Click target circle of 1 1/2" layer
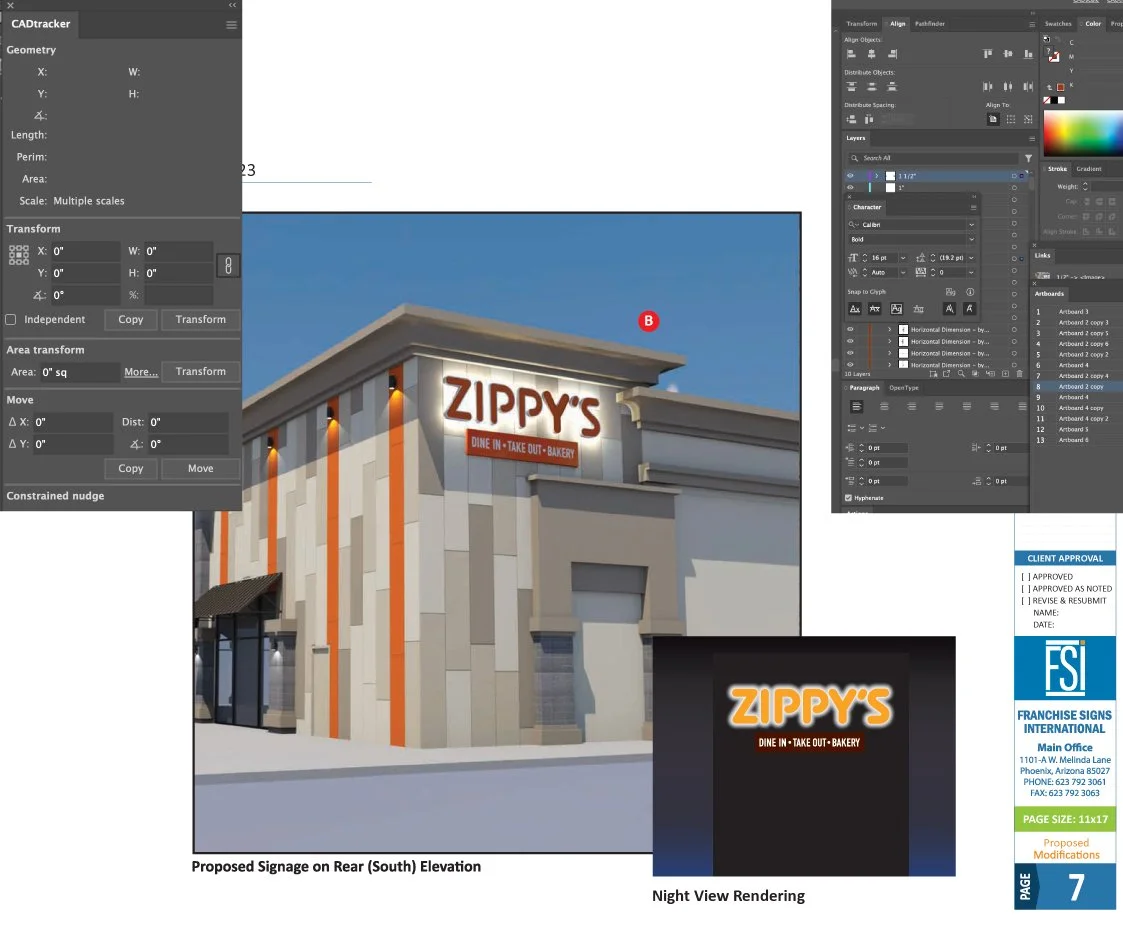Image resolution: width=1123 pixels, height=932 pixels. coord(1014,176)
